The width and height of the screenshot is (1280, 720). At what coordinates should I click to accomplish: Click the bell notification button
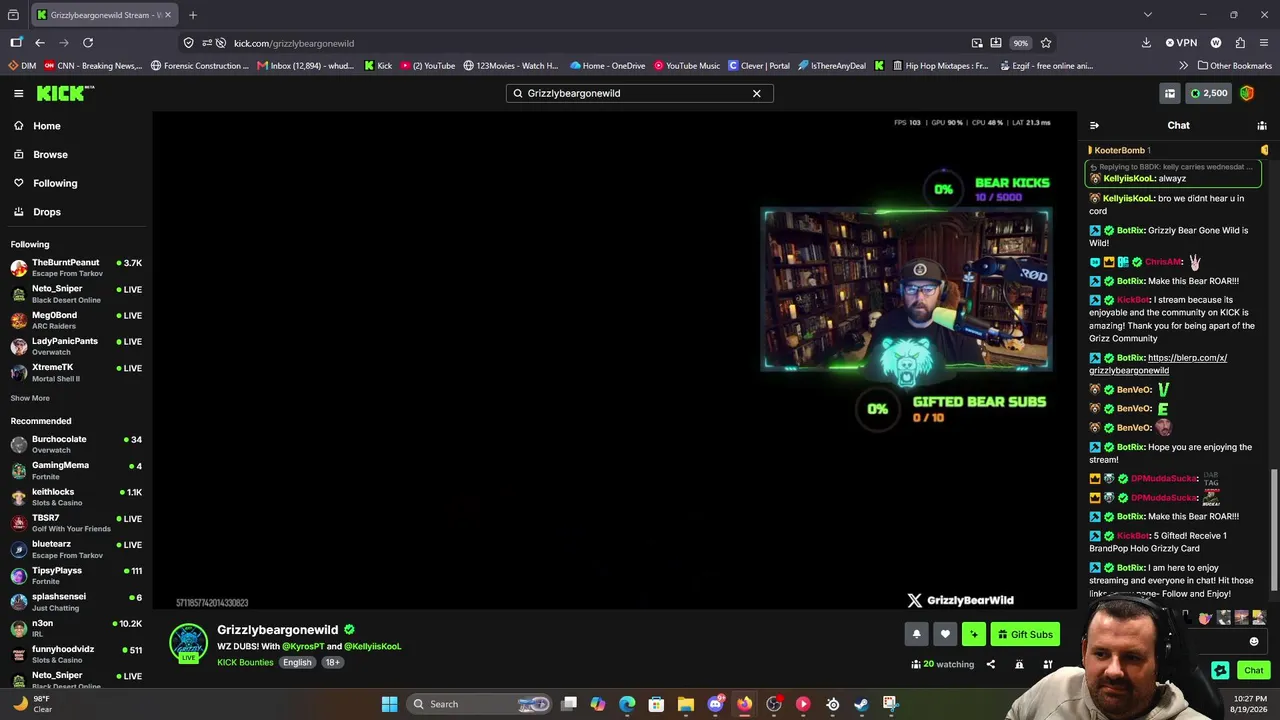pos(916,634)
